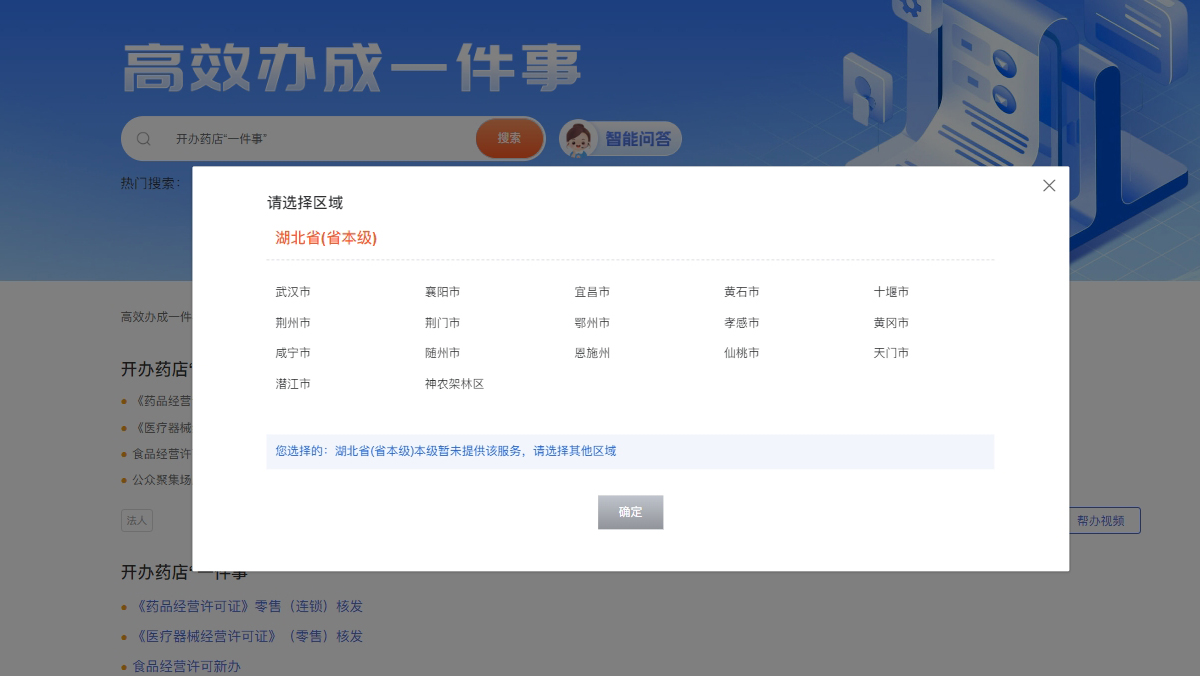Choose 宜昌市 in the dialog

[x=591, y=292]
